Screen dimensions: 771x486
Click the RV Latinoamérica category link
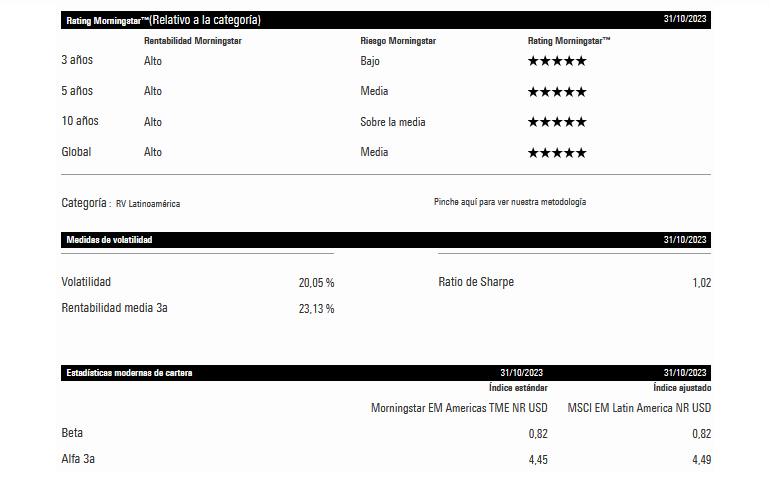tap(148, 203)
